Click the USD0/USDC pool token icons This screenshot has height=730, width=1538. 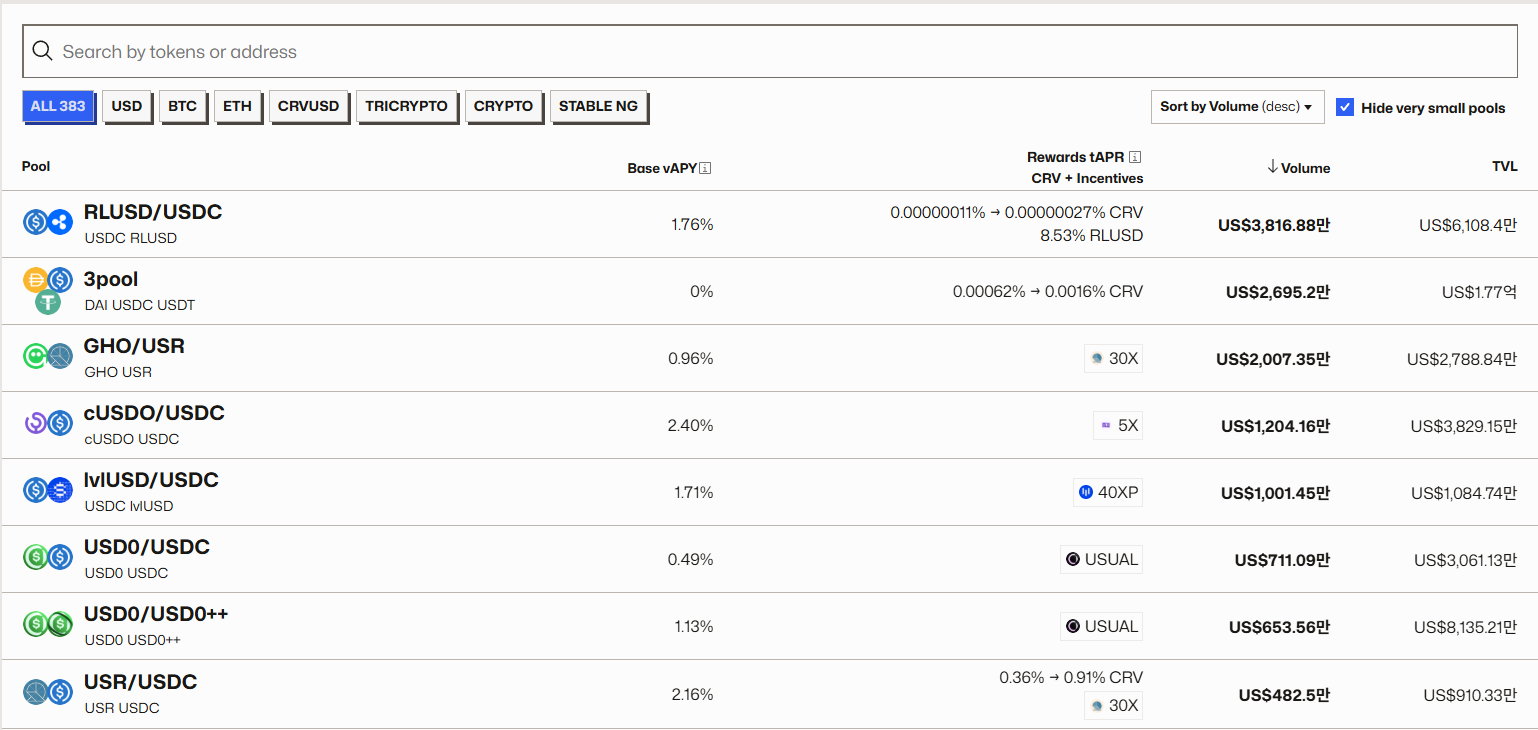pyautogui.click(x=48, y=557)
